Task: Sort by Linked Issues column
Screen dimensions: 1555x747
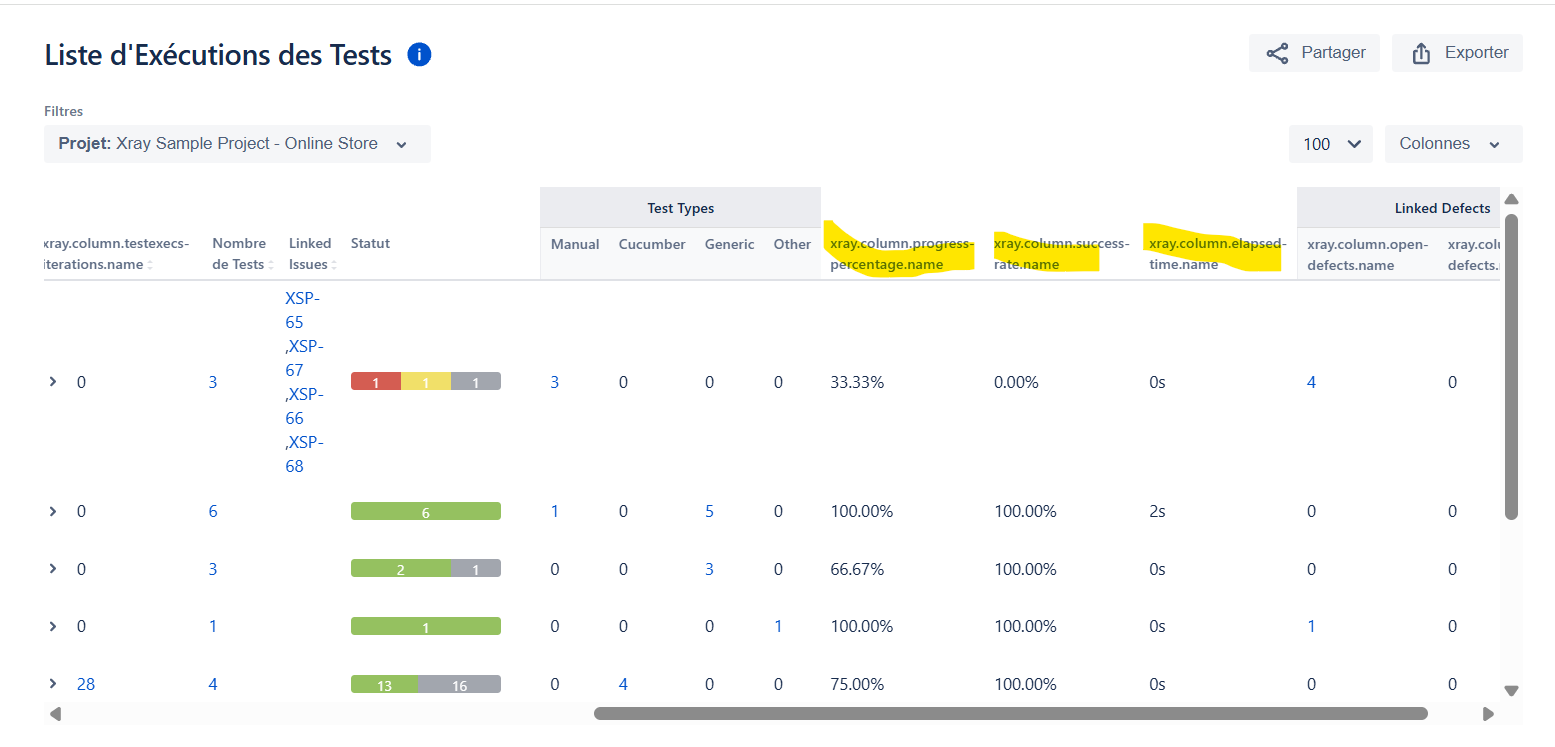Action: (x=310, y=254)
